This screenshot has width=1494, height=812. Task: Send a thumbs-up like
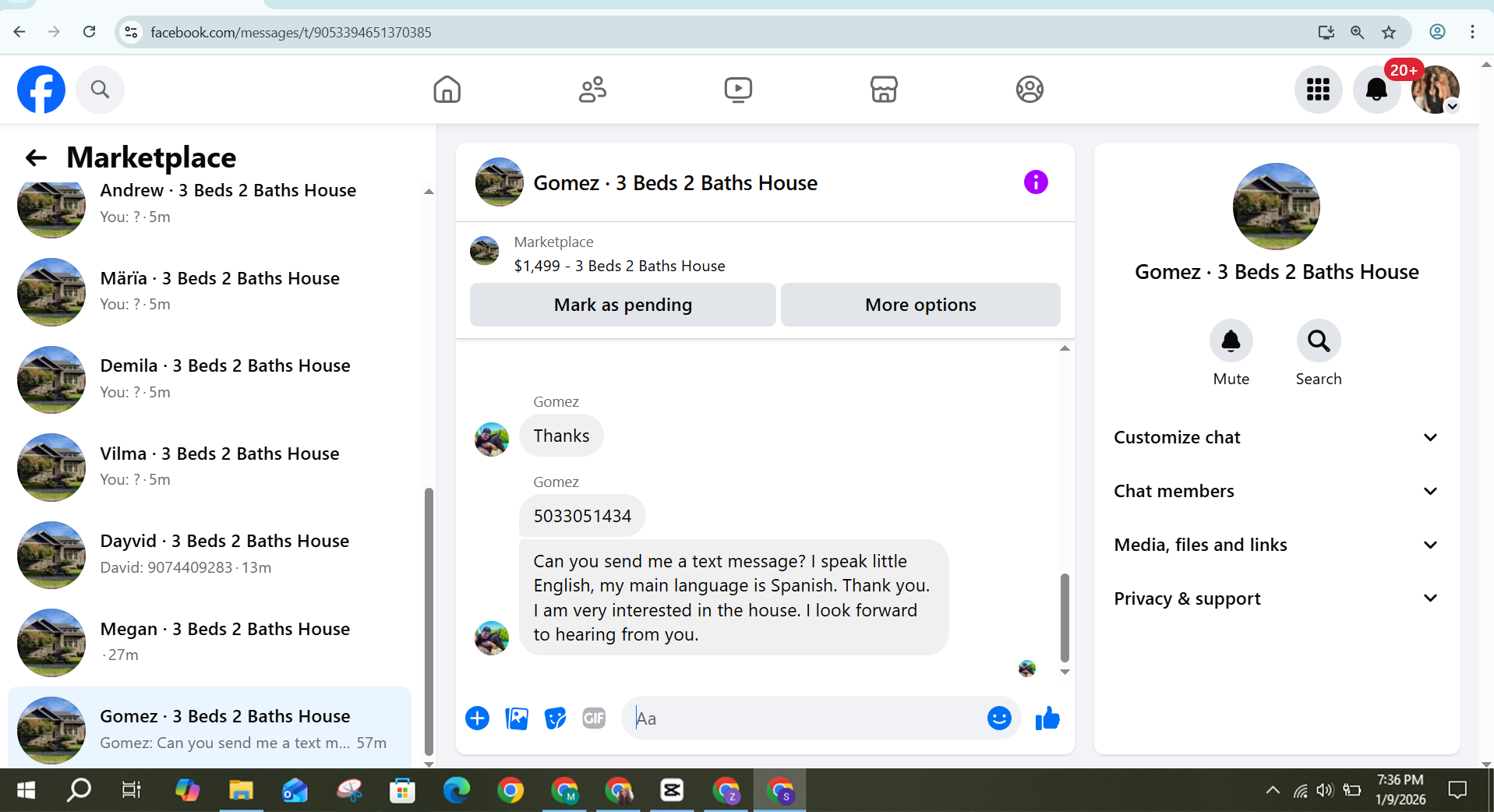coord(1047,718)
